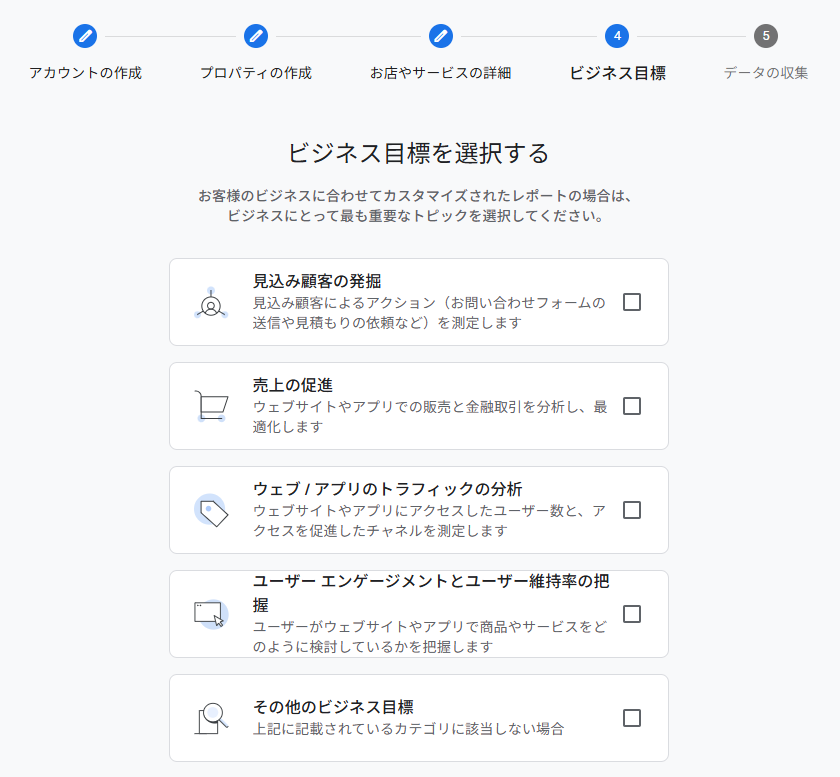840x777 pixels.
Task: Enable the 売上の促進 checkbox
Action: click(632, 406)
